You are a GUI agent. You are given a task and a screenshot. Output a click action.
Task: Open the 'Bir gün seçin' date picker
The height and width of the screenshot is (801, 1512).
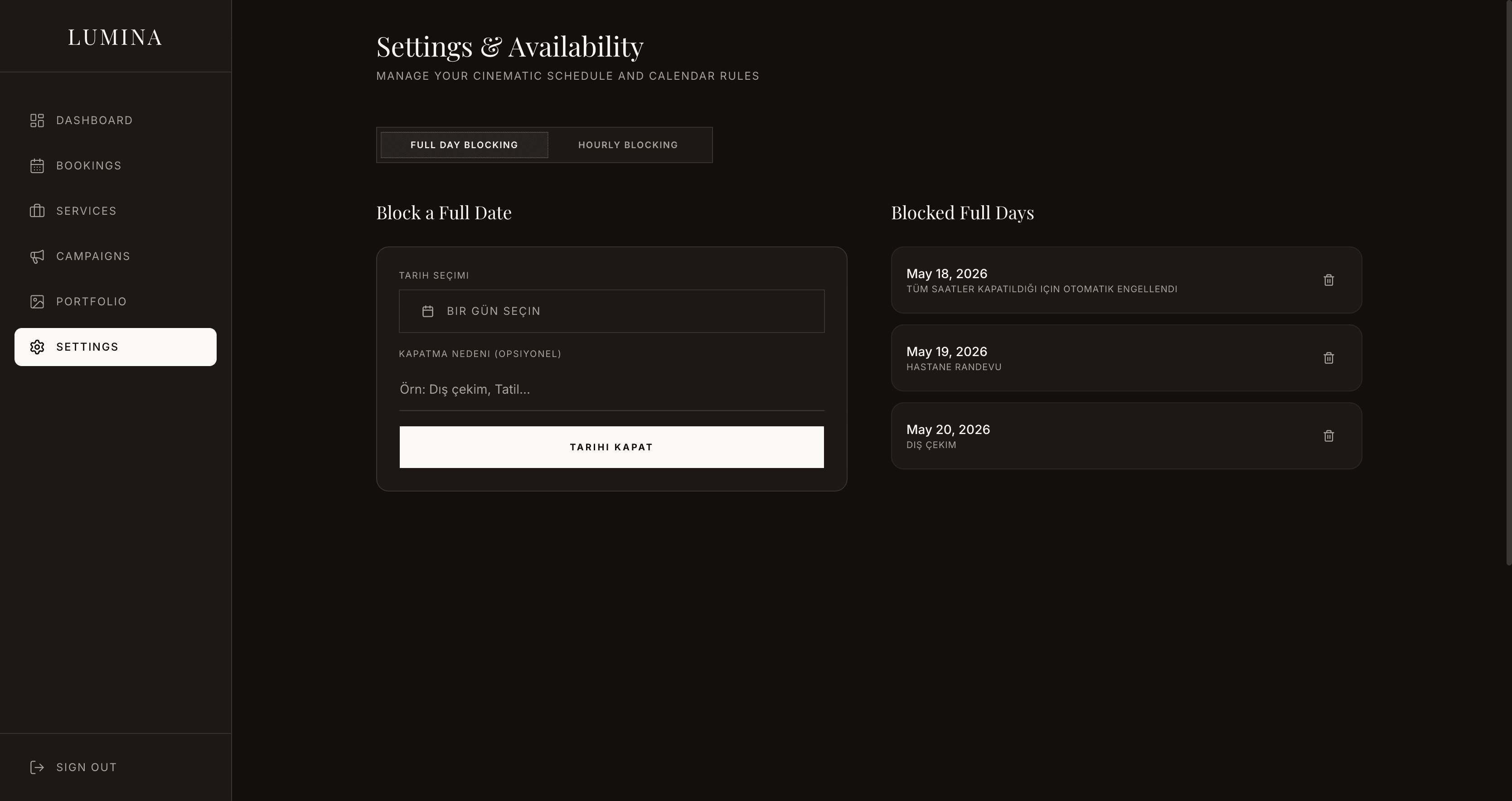pyautogui.click(x=611, y=311)
